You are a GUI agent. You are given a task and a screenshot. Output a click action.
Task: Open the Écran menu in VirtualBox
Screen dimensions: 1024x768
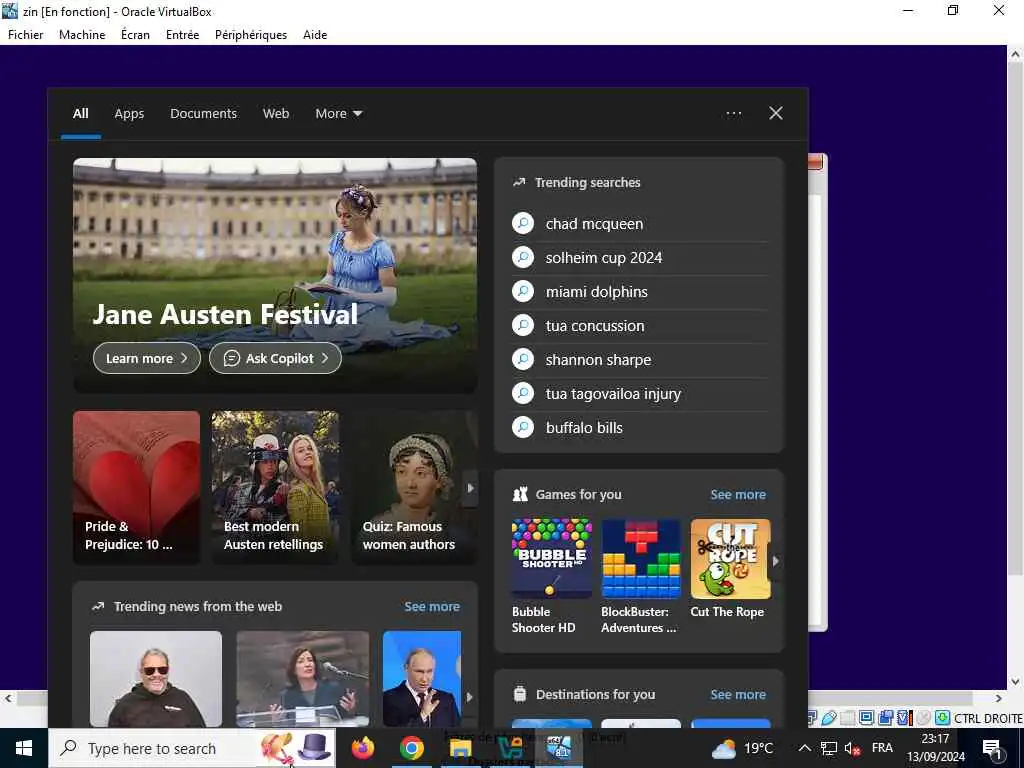(x=135, y=35)
